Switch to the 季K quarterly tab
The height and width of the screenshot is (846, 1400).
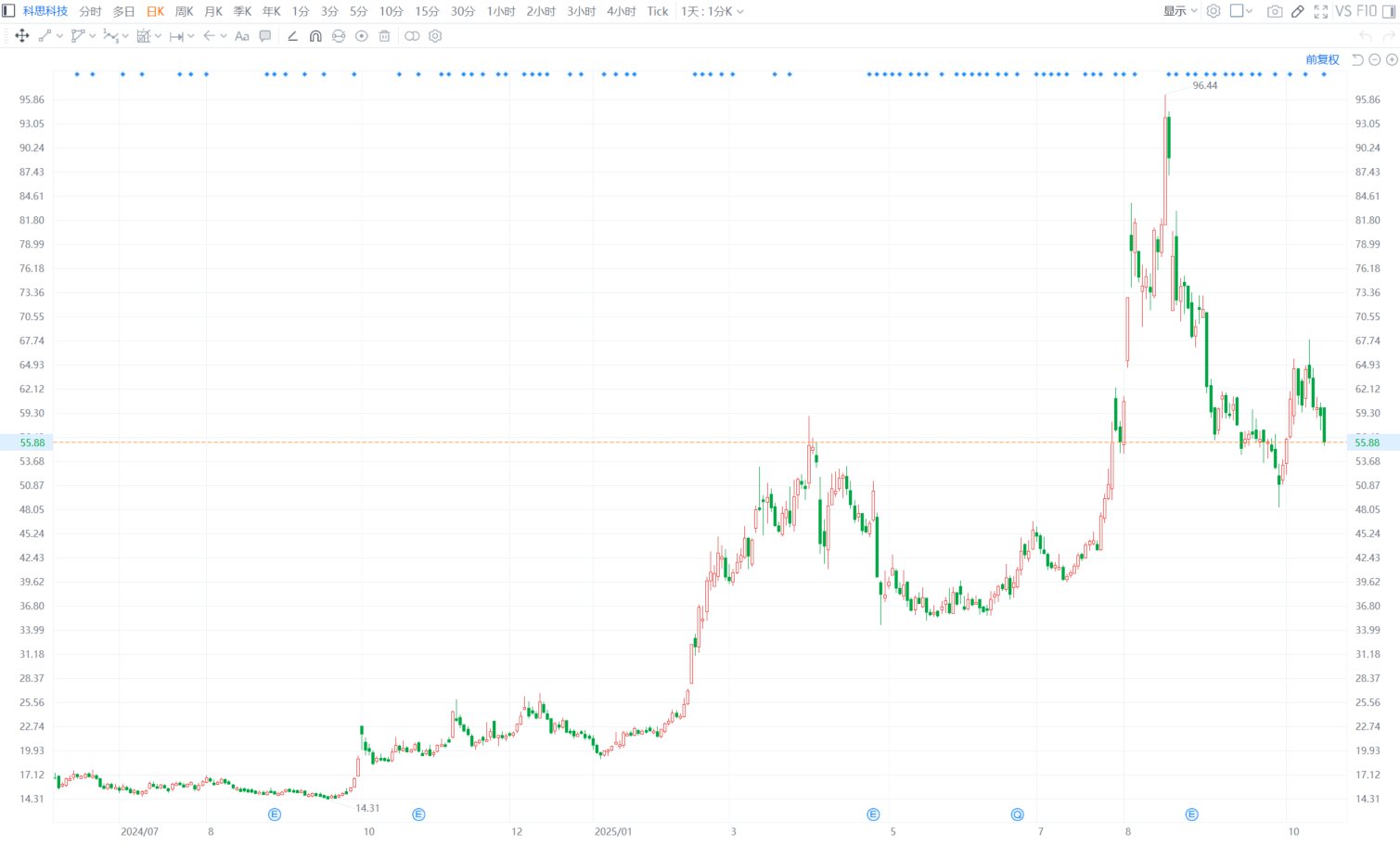point(242,11)
